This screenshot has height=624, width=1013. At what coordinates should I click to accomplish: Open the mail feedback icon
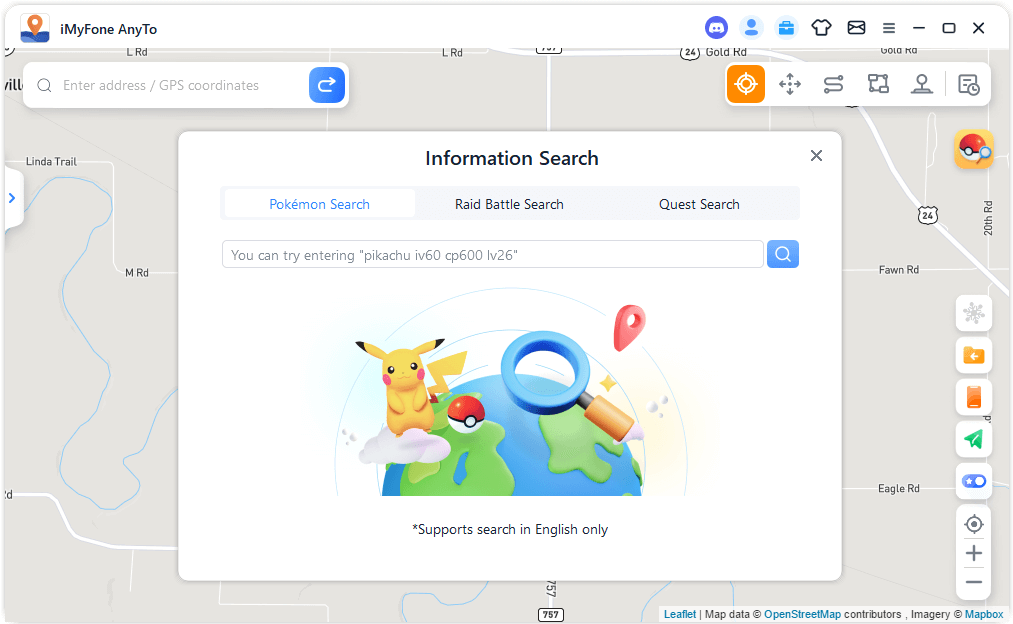[x=856, y=28]
